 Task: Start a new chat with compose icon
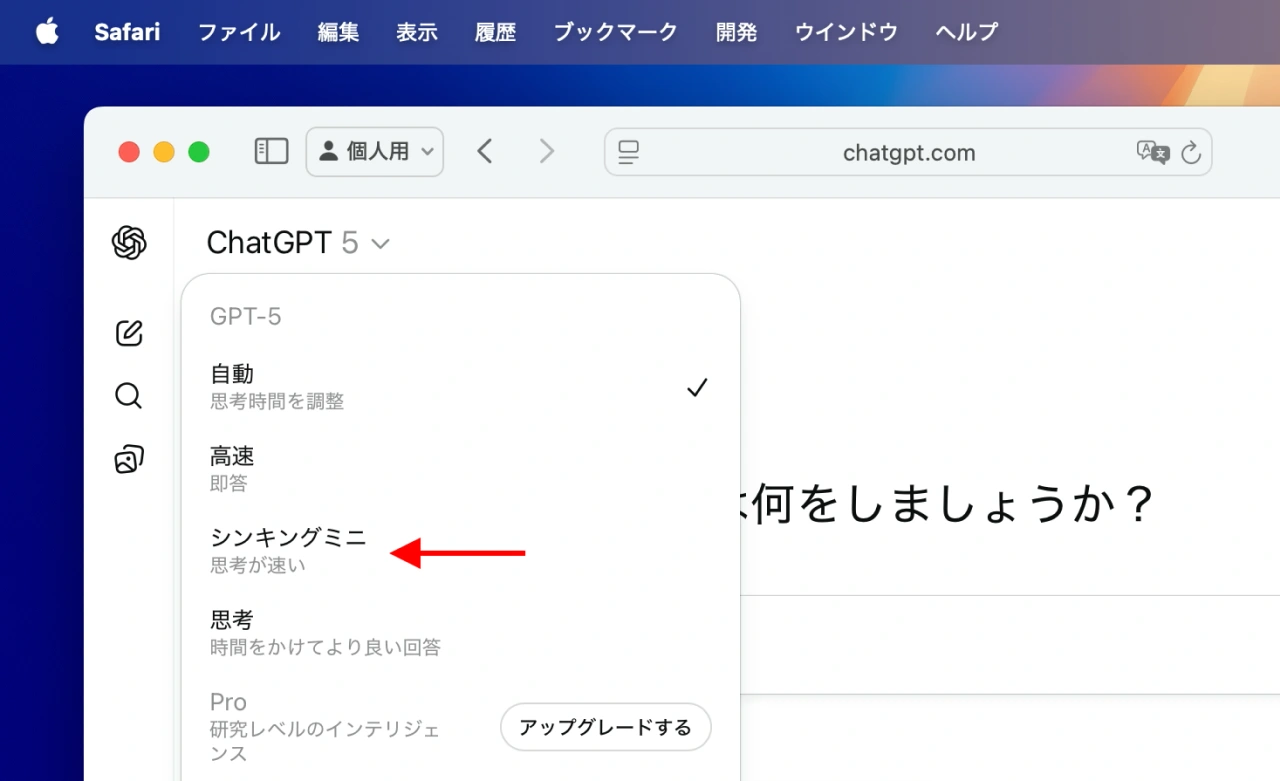pos(129,333)
